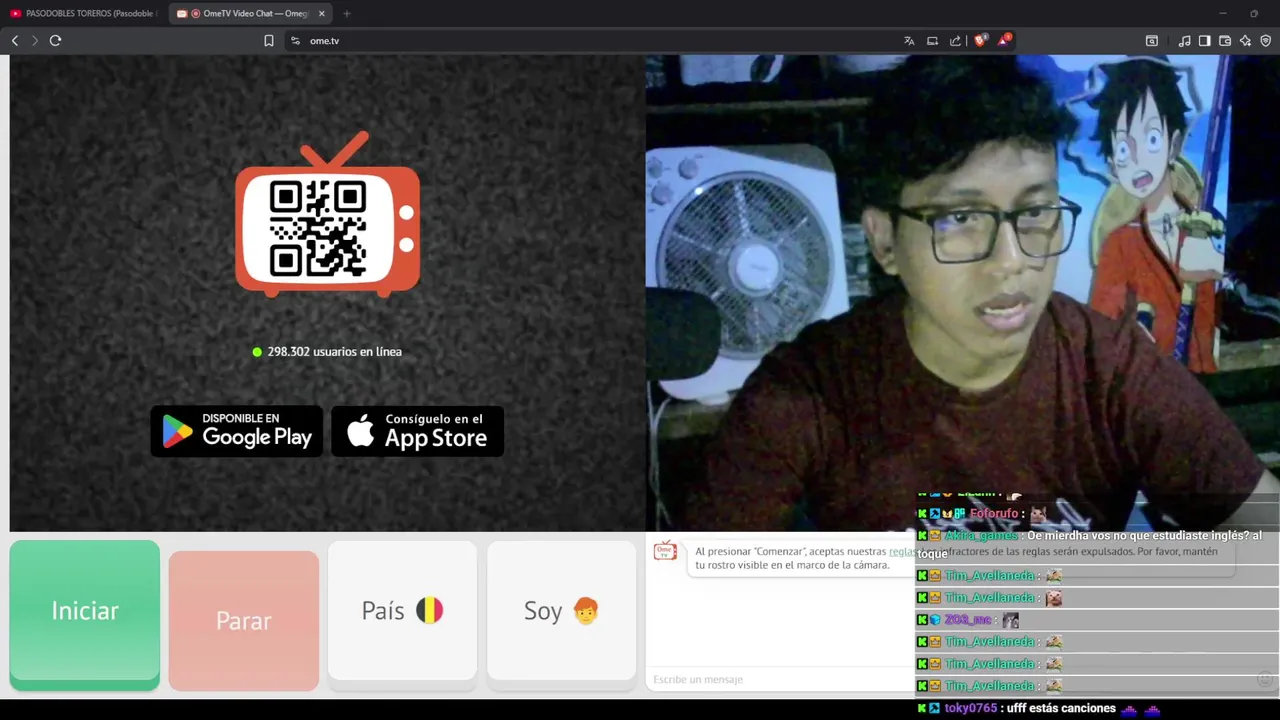Screen dimensions: 1280x720
Task: Click the 298.302 usuarios en línea text
Action: [335, 352]
